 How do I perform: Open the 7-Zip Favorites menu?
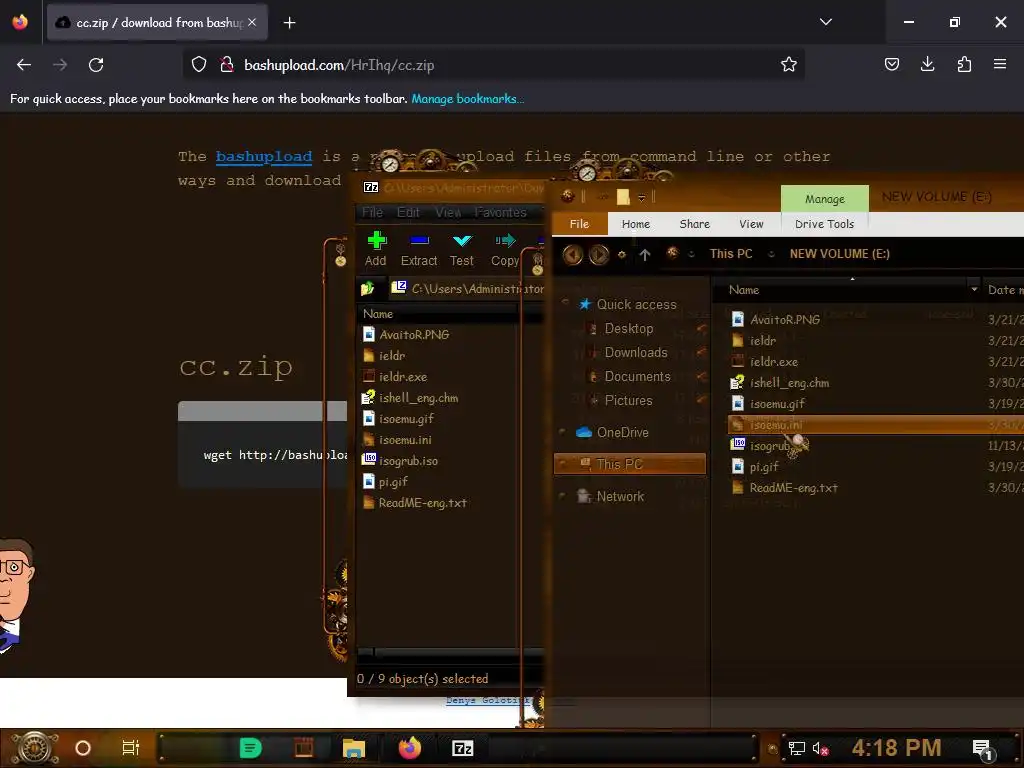pos(500,212)
